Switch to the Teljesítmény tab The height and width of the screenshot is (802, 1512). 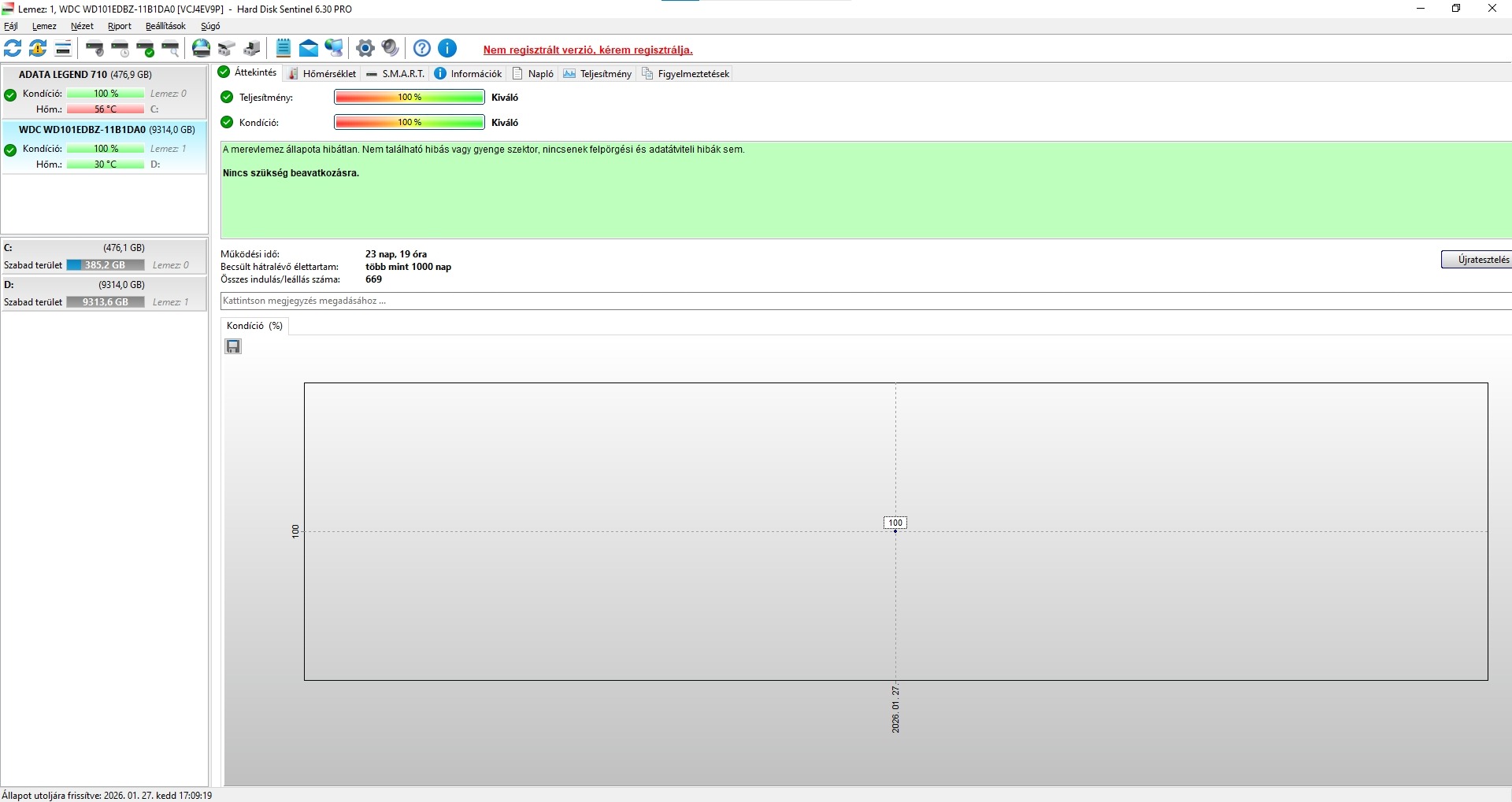tap(598, 73)
